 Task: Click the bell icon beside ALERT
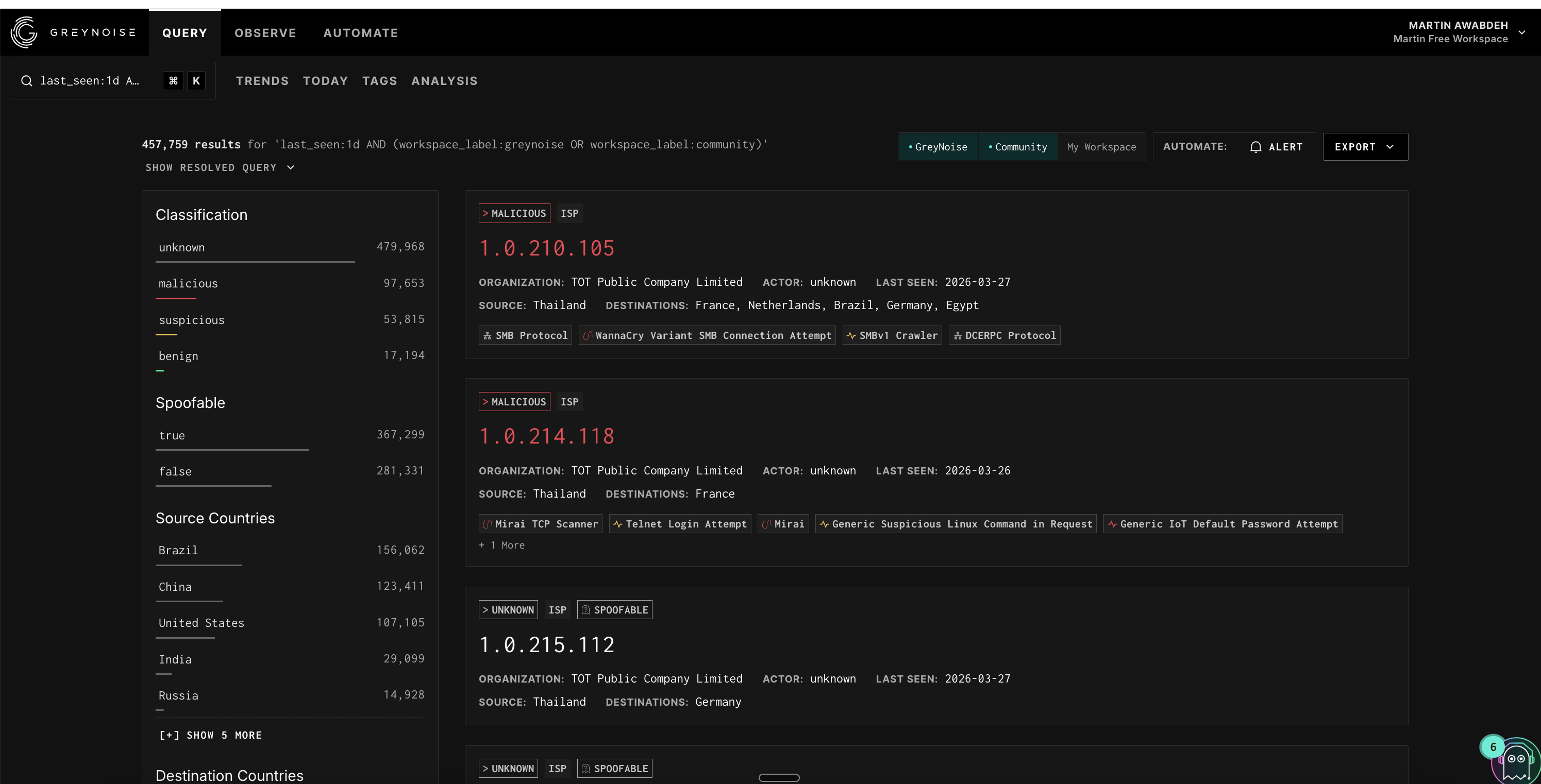[x=1255, y=147]
